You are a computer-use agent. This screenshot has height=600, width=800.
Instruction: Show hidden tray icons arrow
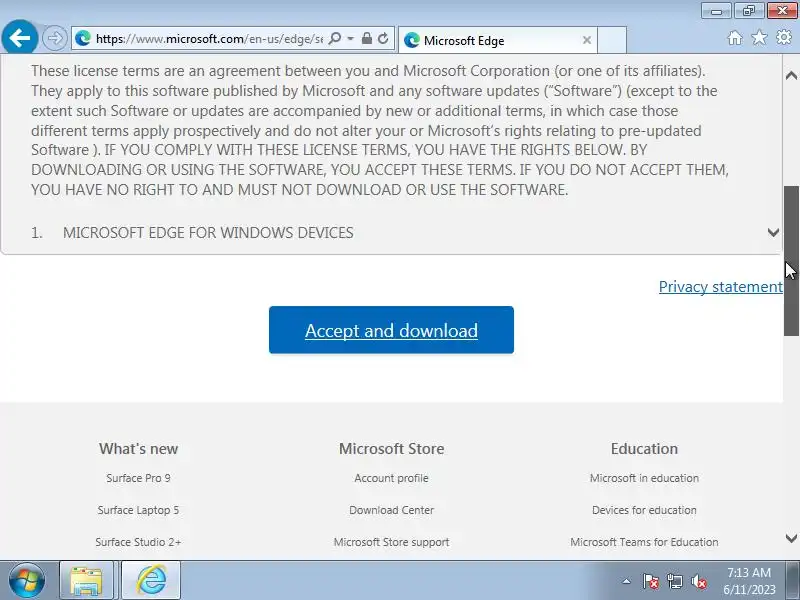point(626,581)
